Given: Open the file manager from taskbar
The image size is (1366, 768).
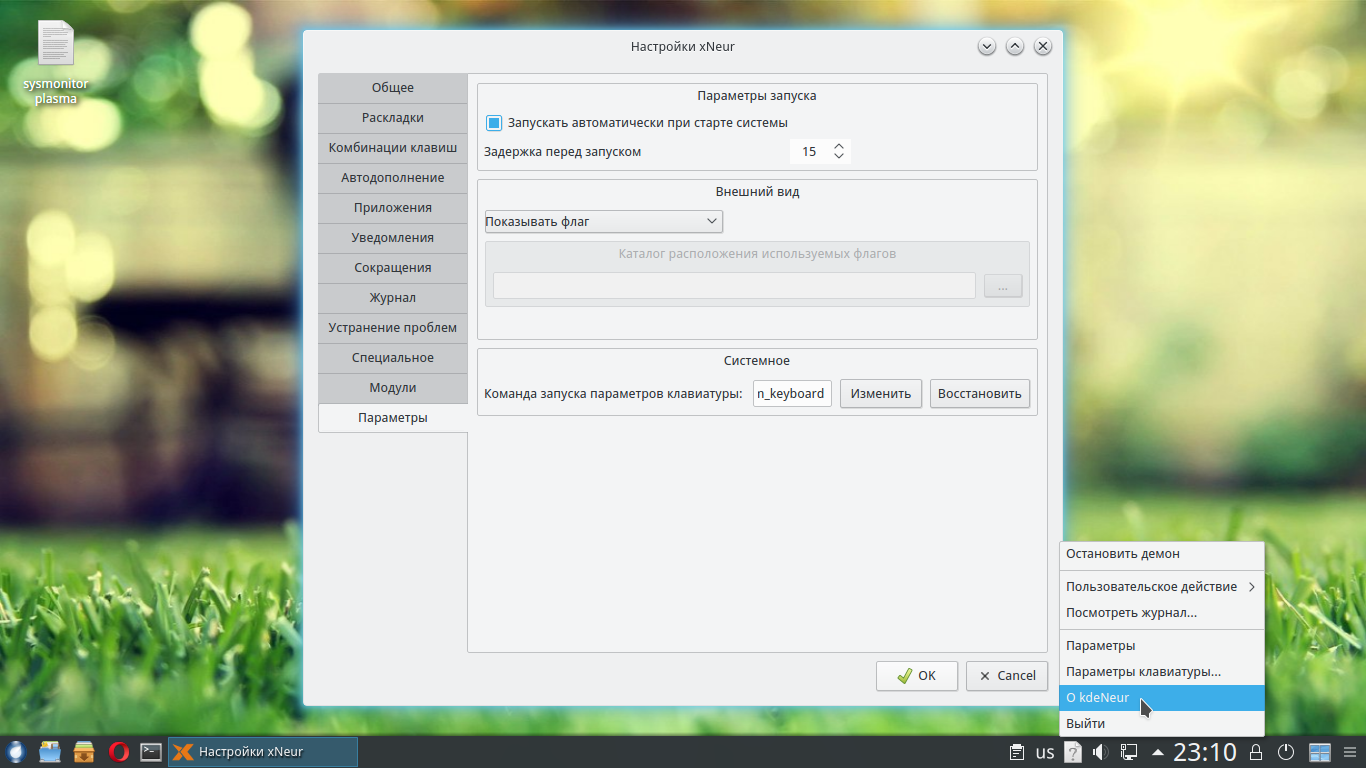Looking at the screenshot, I should [51, 752].
